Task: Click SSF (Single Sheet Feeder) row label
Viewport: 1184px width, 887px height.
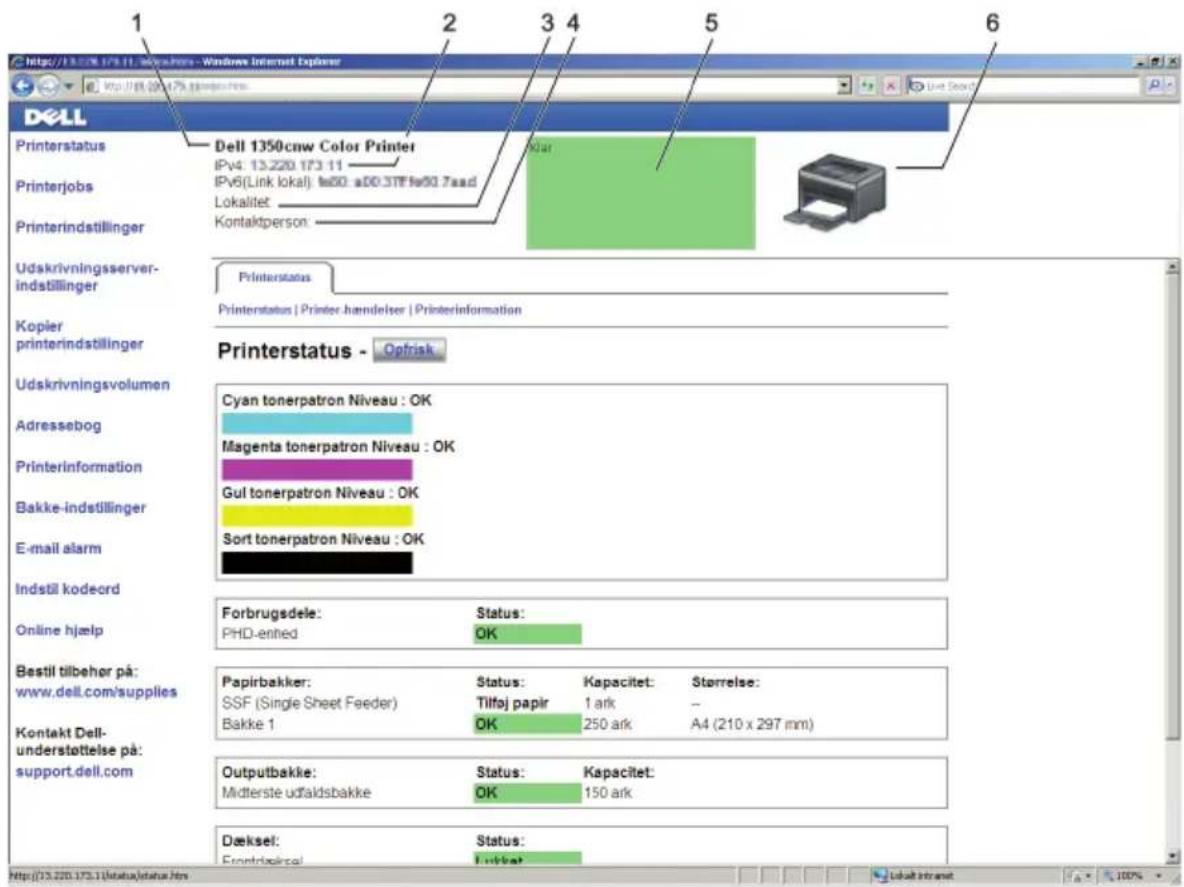Action: [310, 704]
